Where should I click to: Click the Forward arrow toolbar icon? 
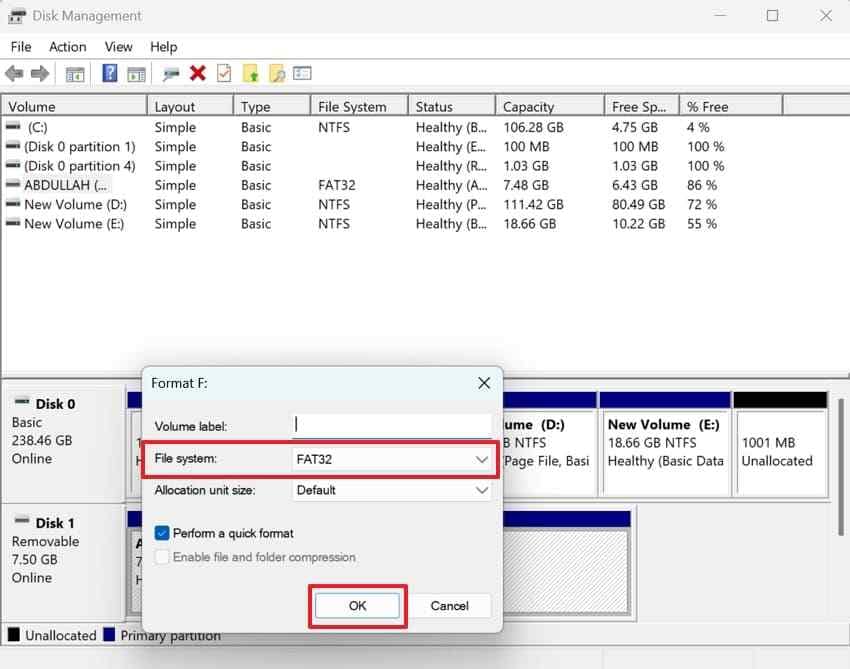click(40, 73)
